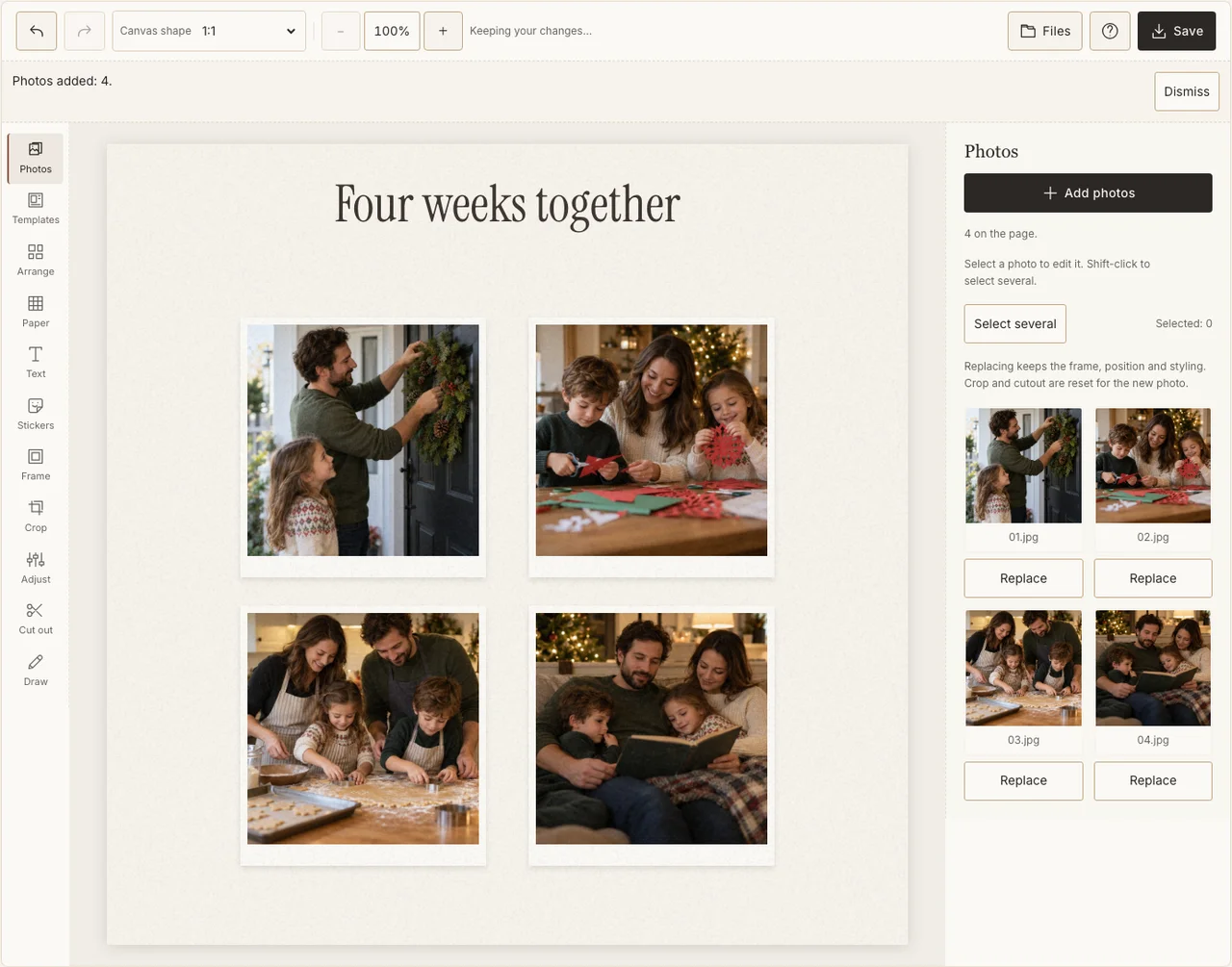Select the 03.jpg thumbnail in Photos panel
This screenshot has height=967, width=1232.
[x=1023, y=668]
